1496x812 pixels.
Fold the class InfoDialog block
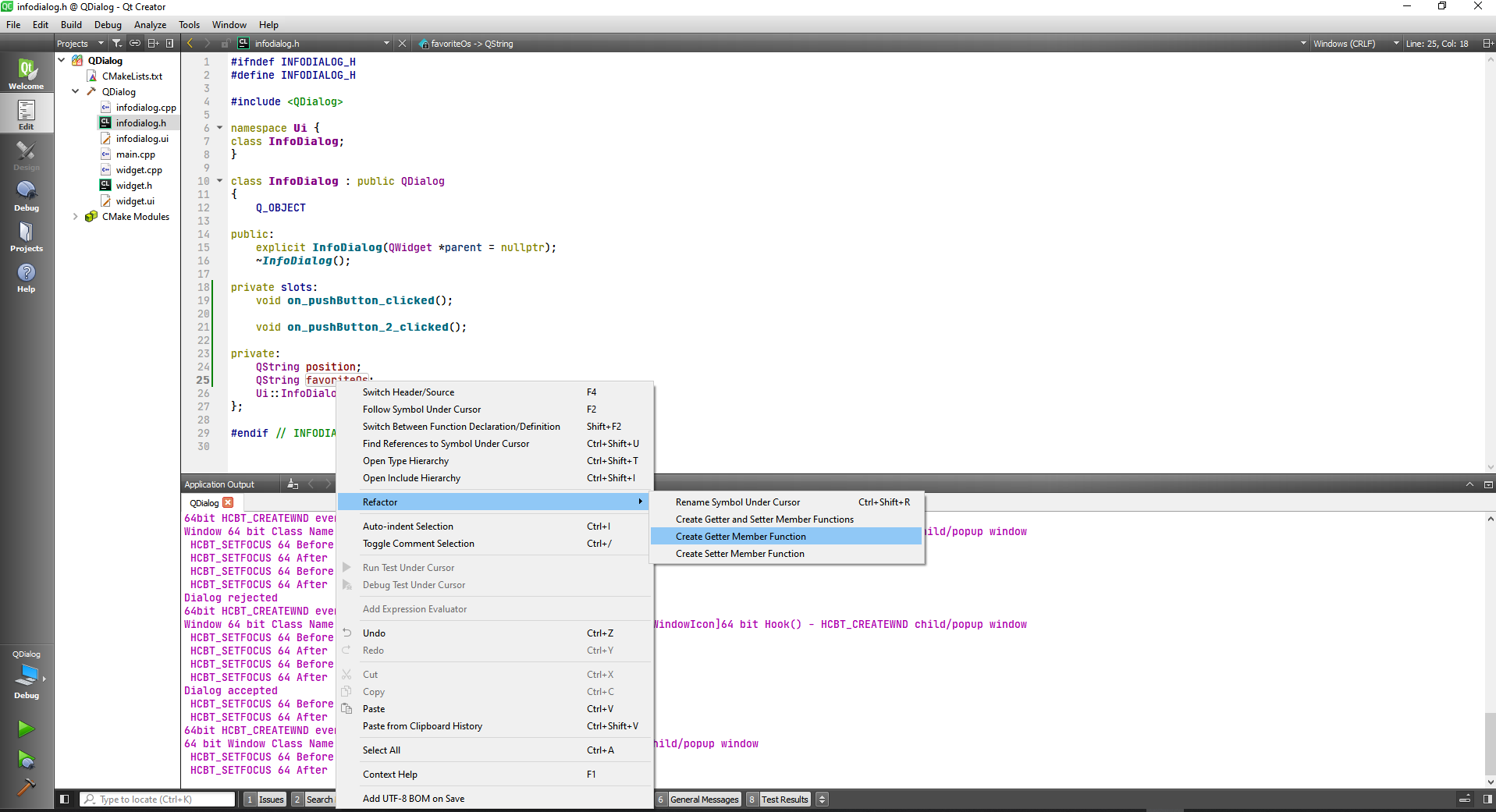coord(220,181)
